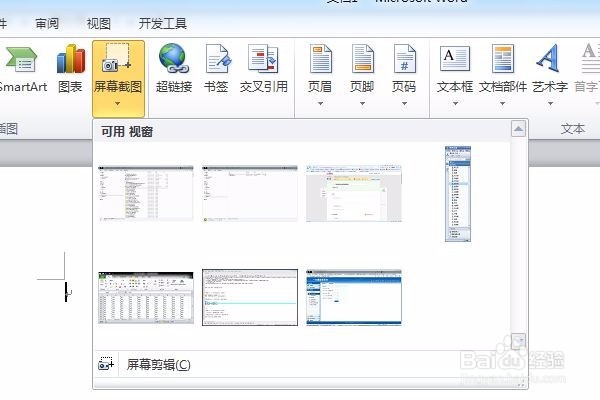The width and height of the screenshot is (600, 400).
Task: Click the 首字下沉 drop cap icon
Action: 590,59
